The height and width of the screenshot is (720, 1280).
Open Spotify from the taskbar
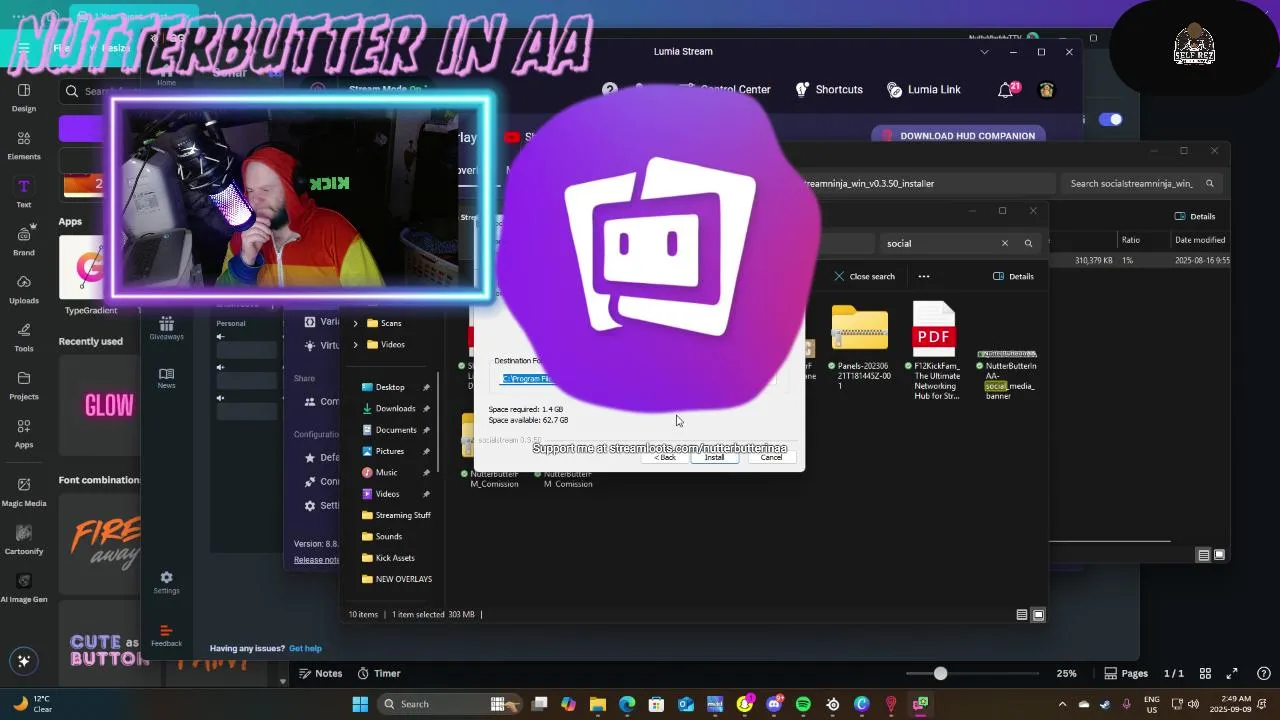point(803,704)
